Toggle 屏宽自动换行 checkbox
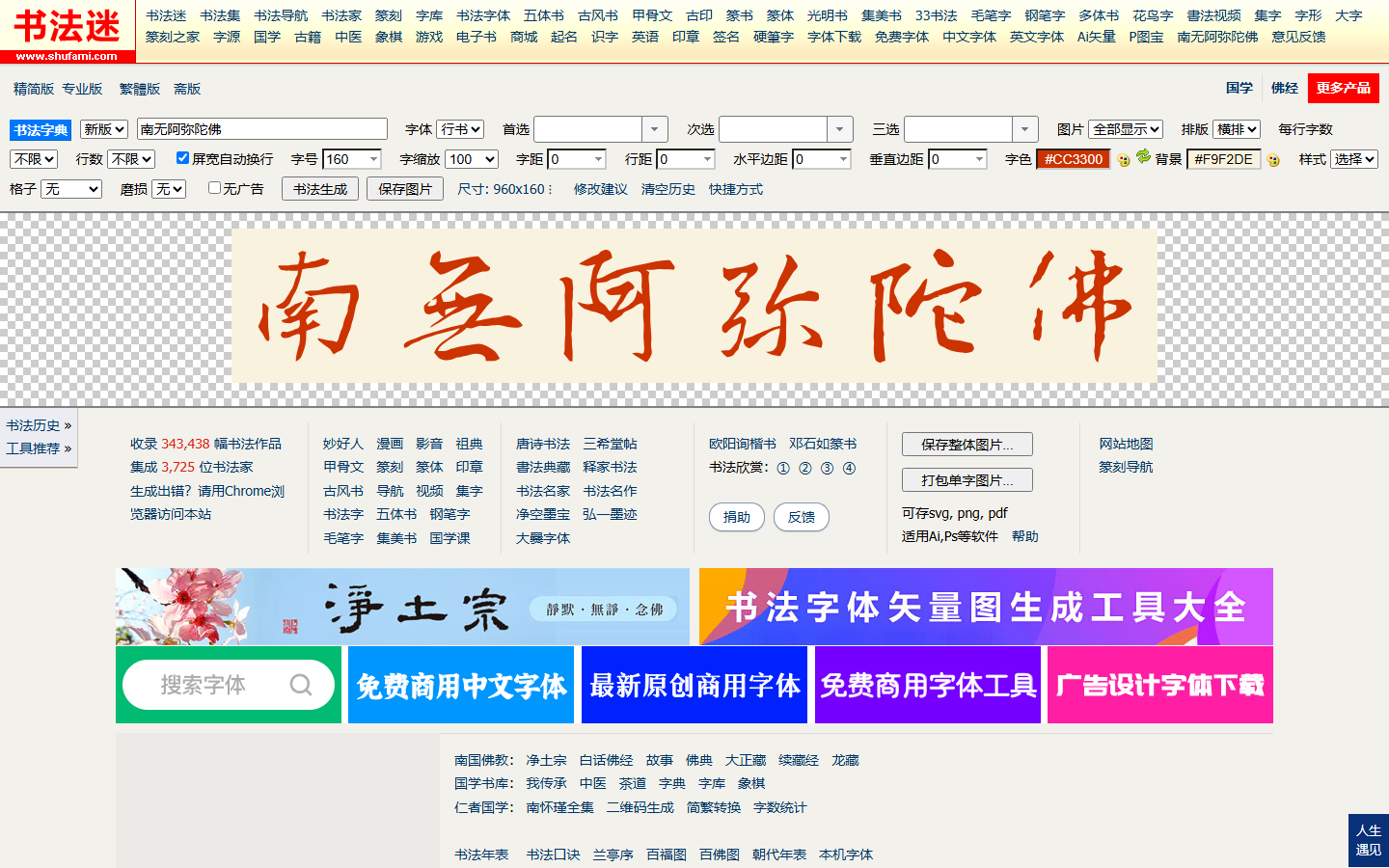Image resolution: width=1389 pixels, height=868 pixels. [182, 158]
